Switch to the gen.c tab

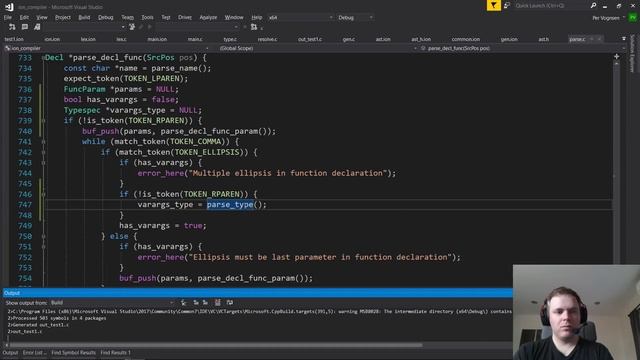pos(349,39)
